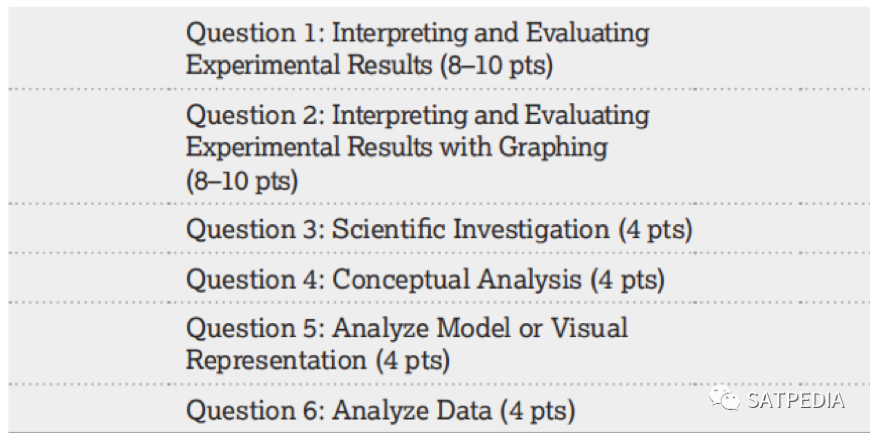Click "Experimental Results" text under Question 1
Screen dimensions: 870x433
tap(309, 65)
